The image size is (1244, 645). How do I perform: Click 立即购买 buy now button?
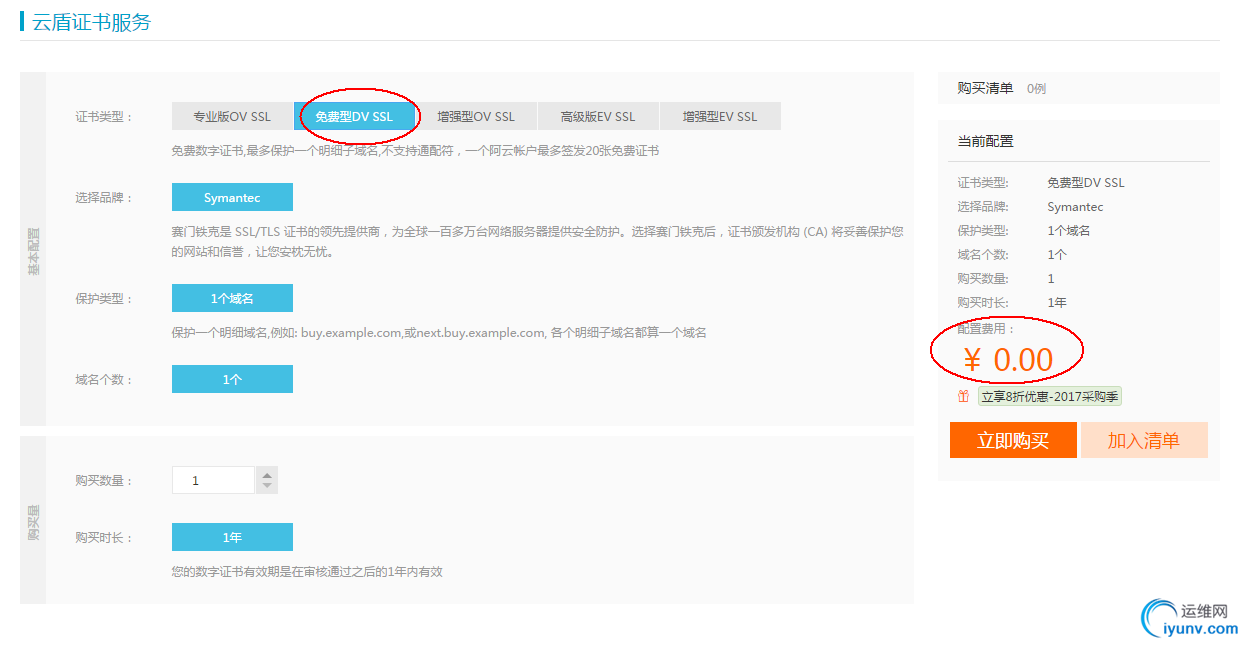[1013, 440]
